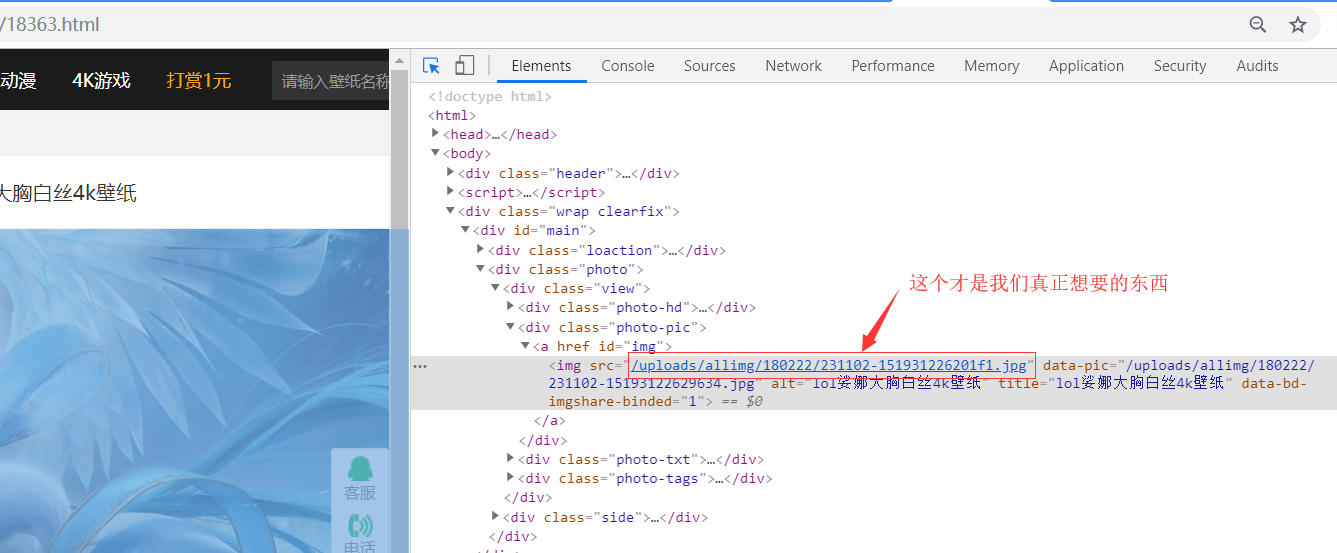
Task: Switch to the Console tab
Action: click(628, 66)
